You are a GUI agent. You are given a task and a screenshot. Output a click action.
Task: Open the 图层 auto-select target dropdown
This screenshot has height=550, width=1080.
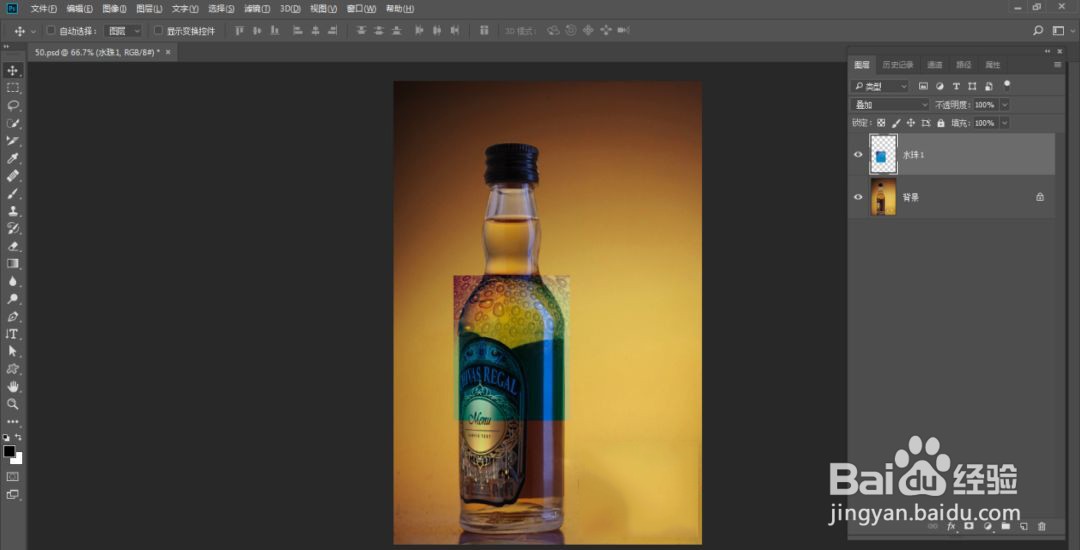pyautogui.click(x=124, y=31)
